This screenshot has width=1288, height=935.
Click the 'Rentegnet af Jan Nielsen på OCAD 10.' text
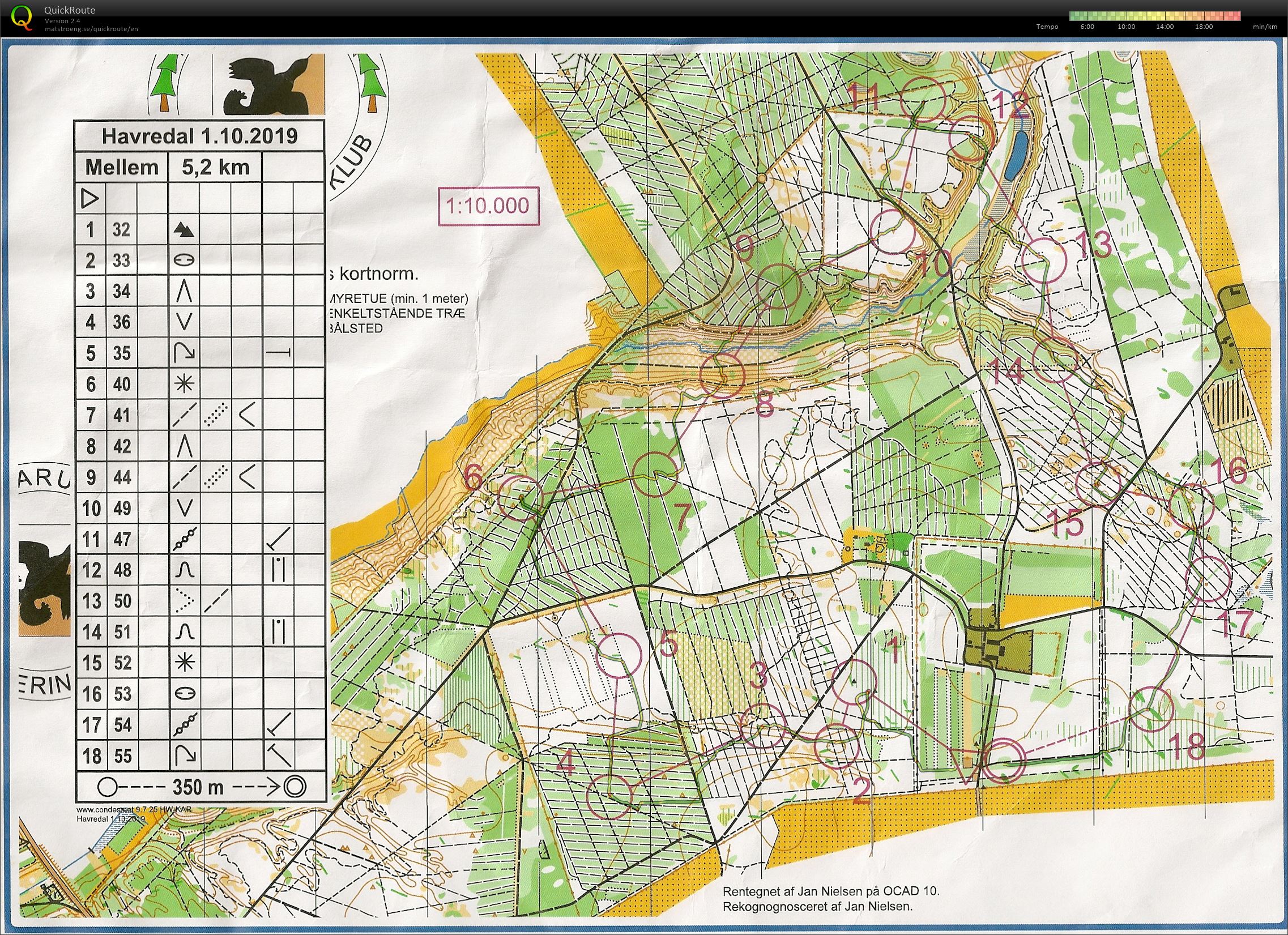point(831,891)
